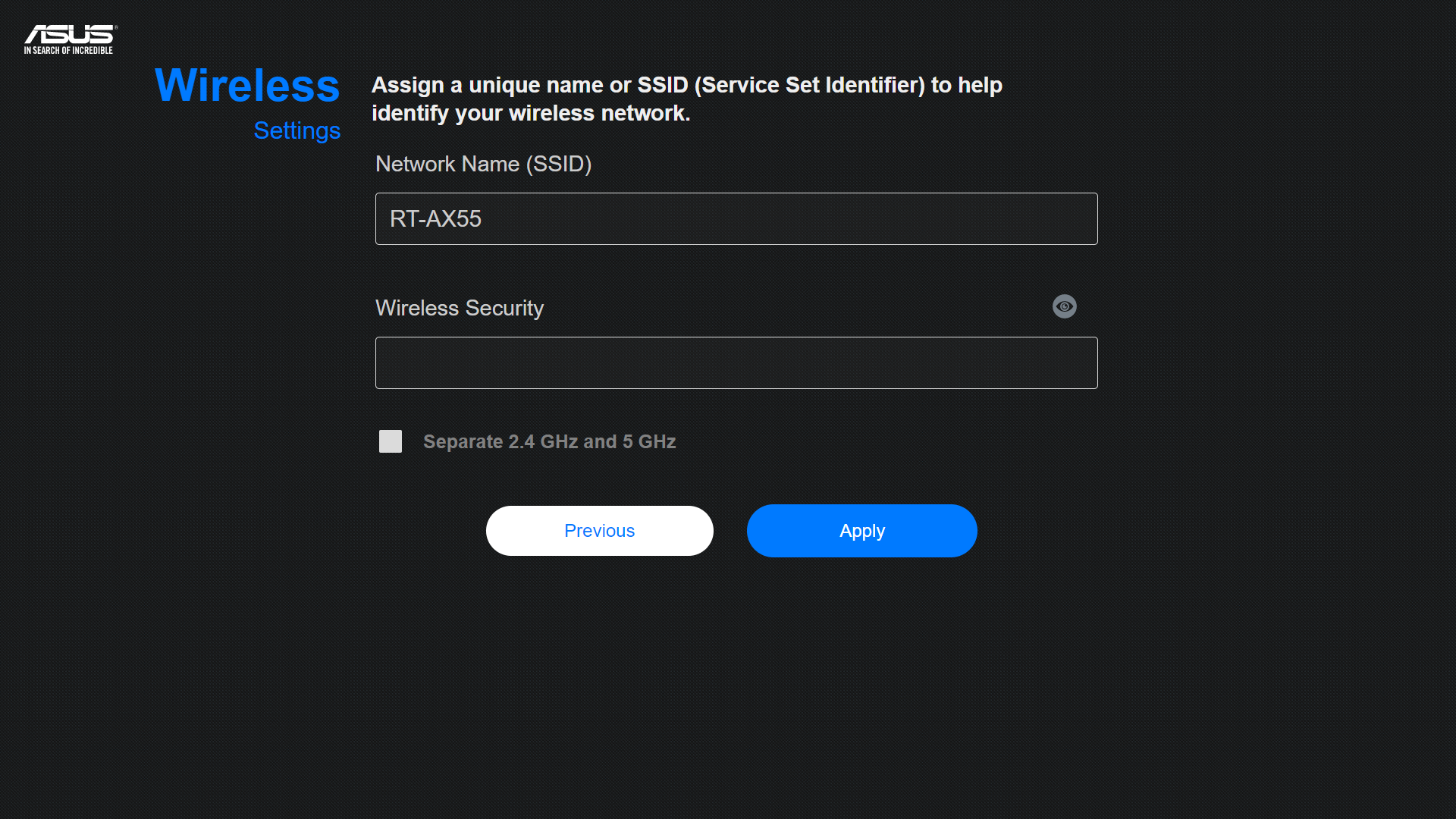This screenshot has height=819, width=1456.
Task: Click the Separate 2.4 GHz and 5 GHz label
Action: pos(549,441)
